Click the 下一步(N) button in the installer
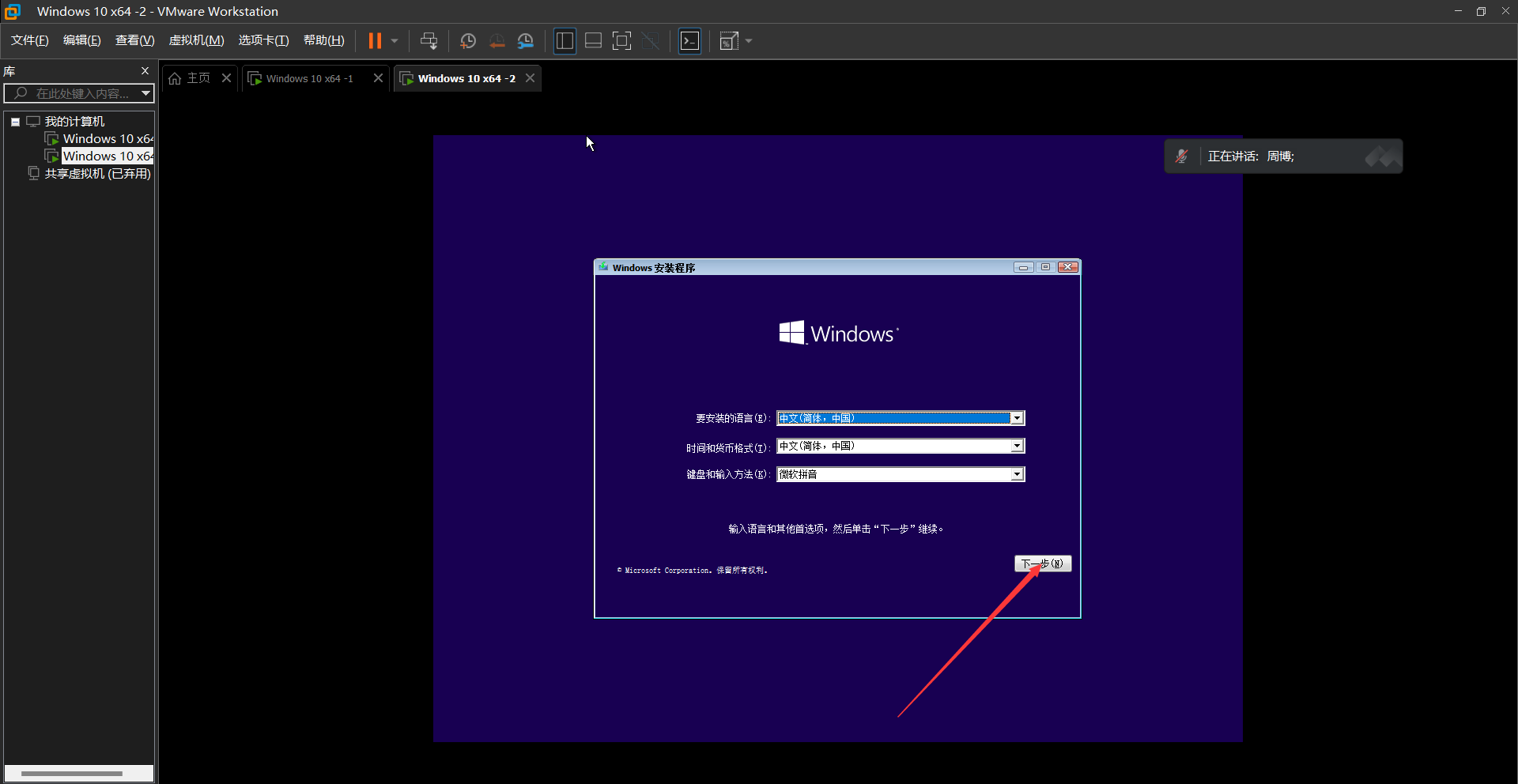 pyautogui.click(x=1043, y=563)
